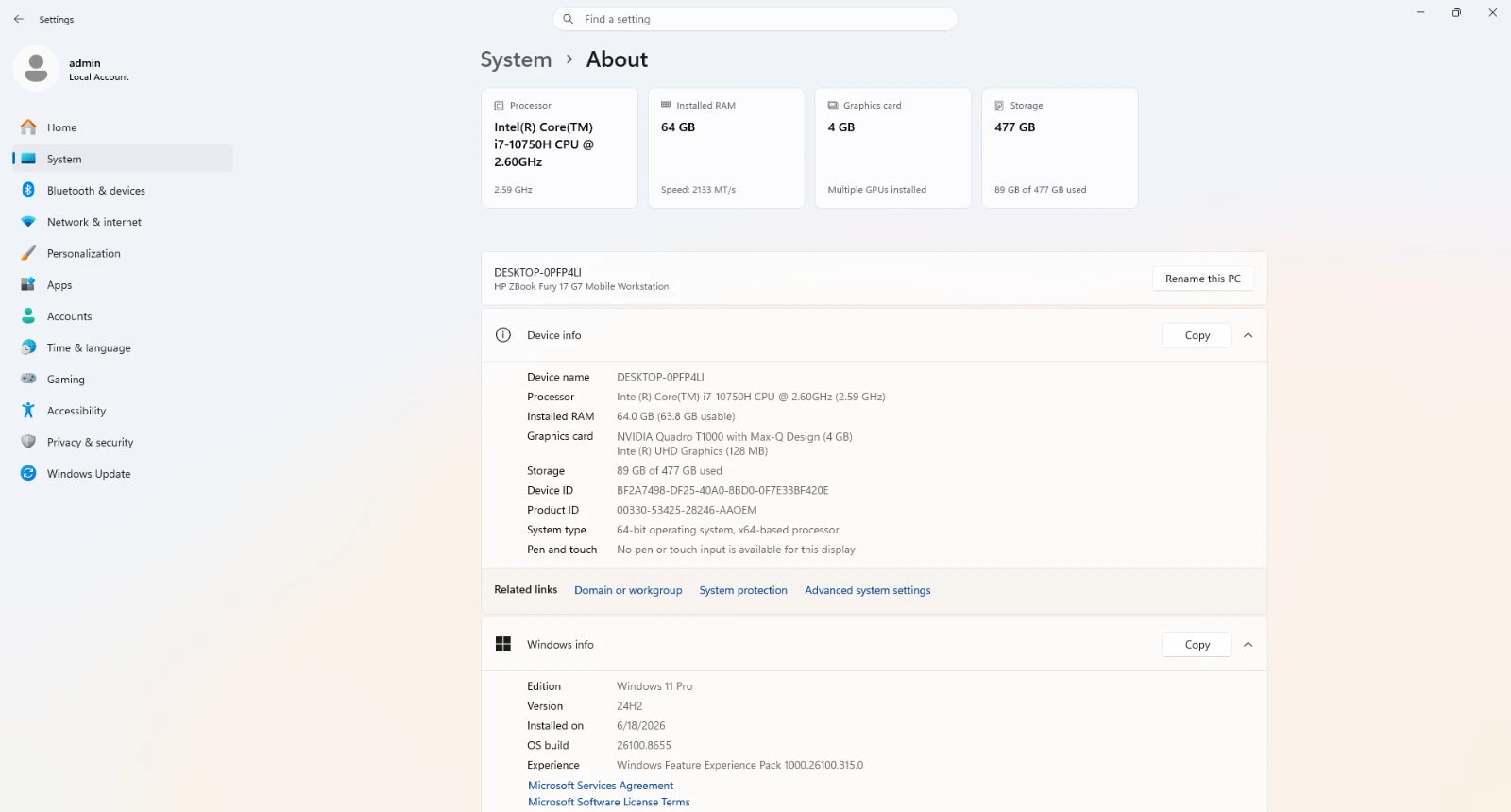Click the Version value 24H2

click(x=629, y=705)
